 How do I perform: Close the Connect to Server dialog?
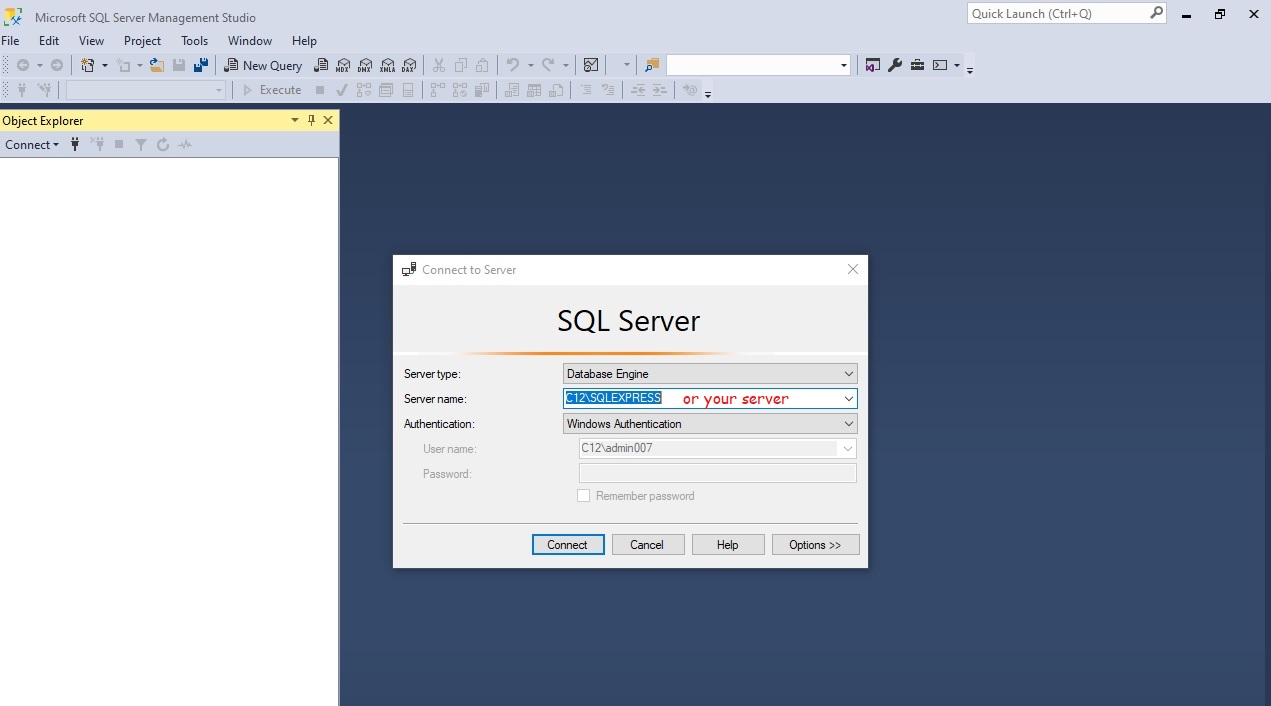click(853, 269)
